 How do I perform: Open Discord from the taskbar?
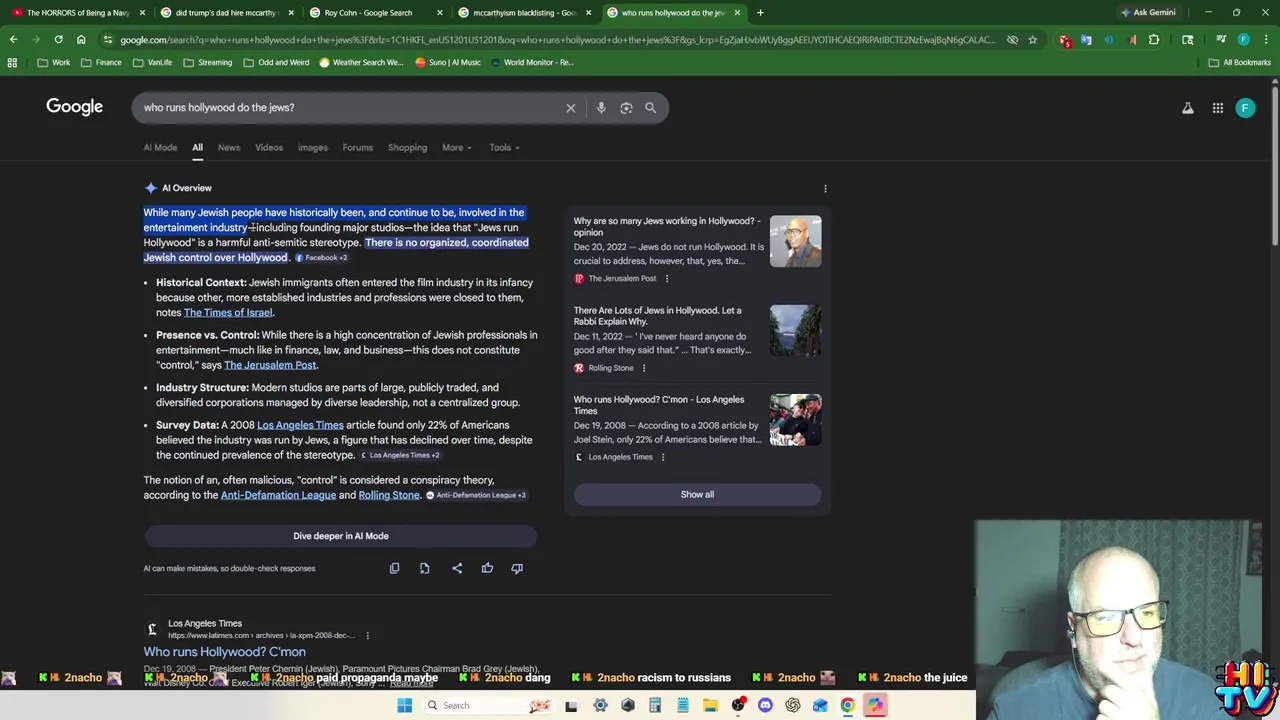point(765,705)
